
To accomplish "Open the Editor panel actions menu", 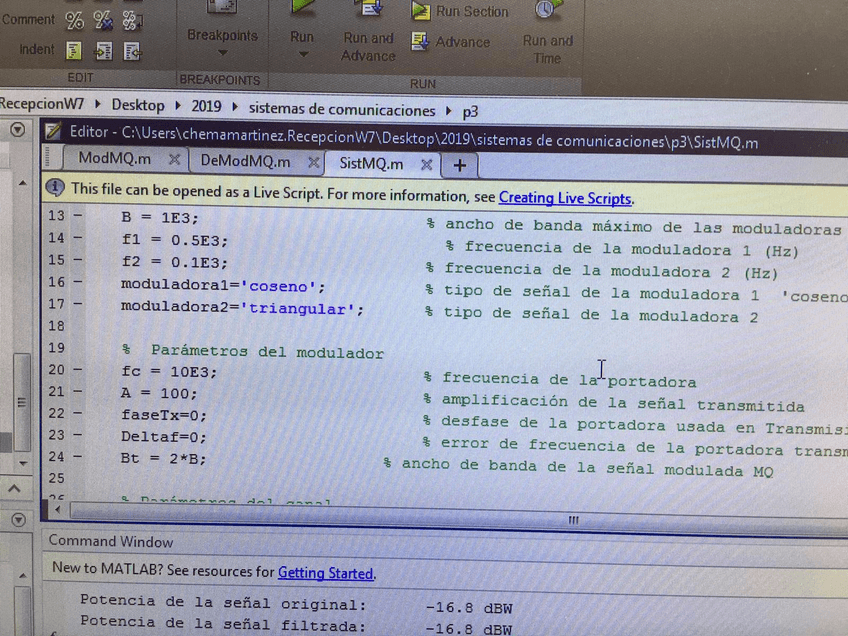I will coord(18,131).
